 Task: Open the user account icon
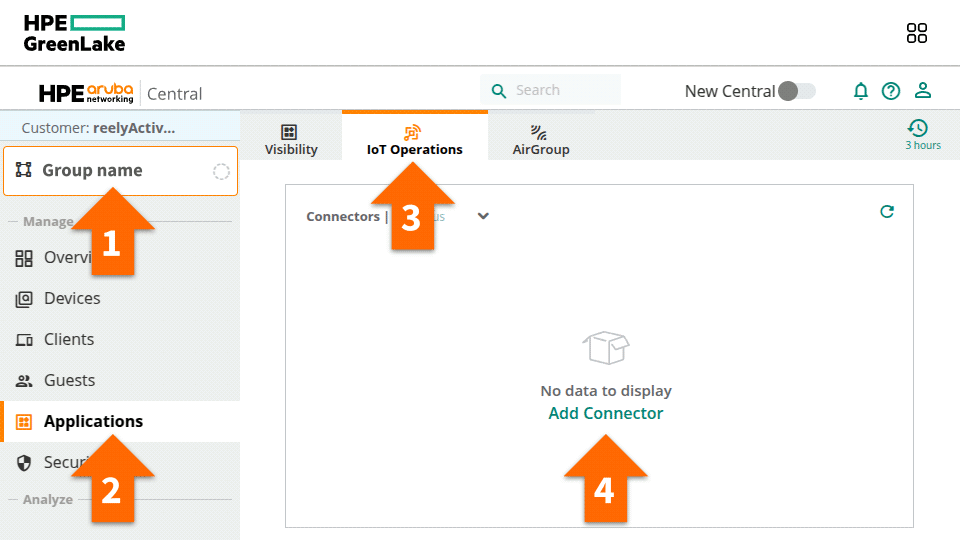coord(923,91)
